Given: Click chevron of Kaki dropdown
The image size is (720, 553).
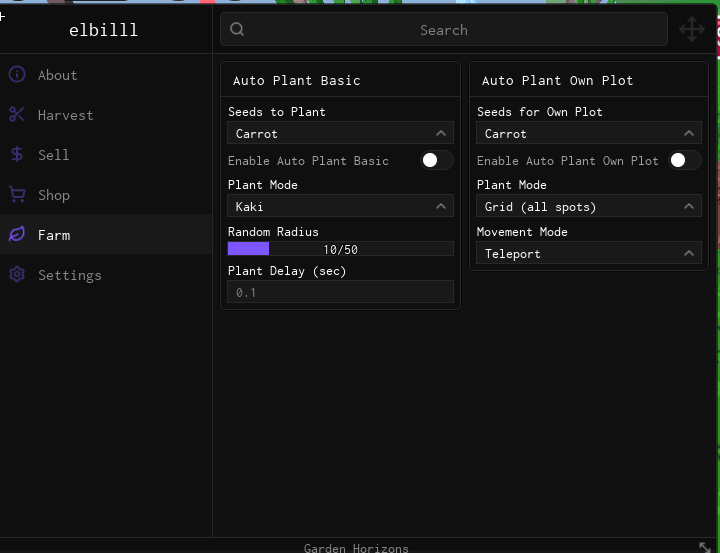Looking at the screenshot, I should 441,206.
